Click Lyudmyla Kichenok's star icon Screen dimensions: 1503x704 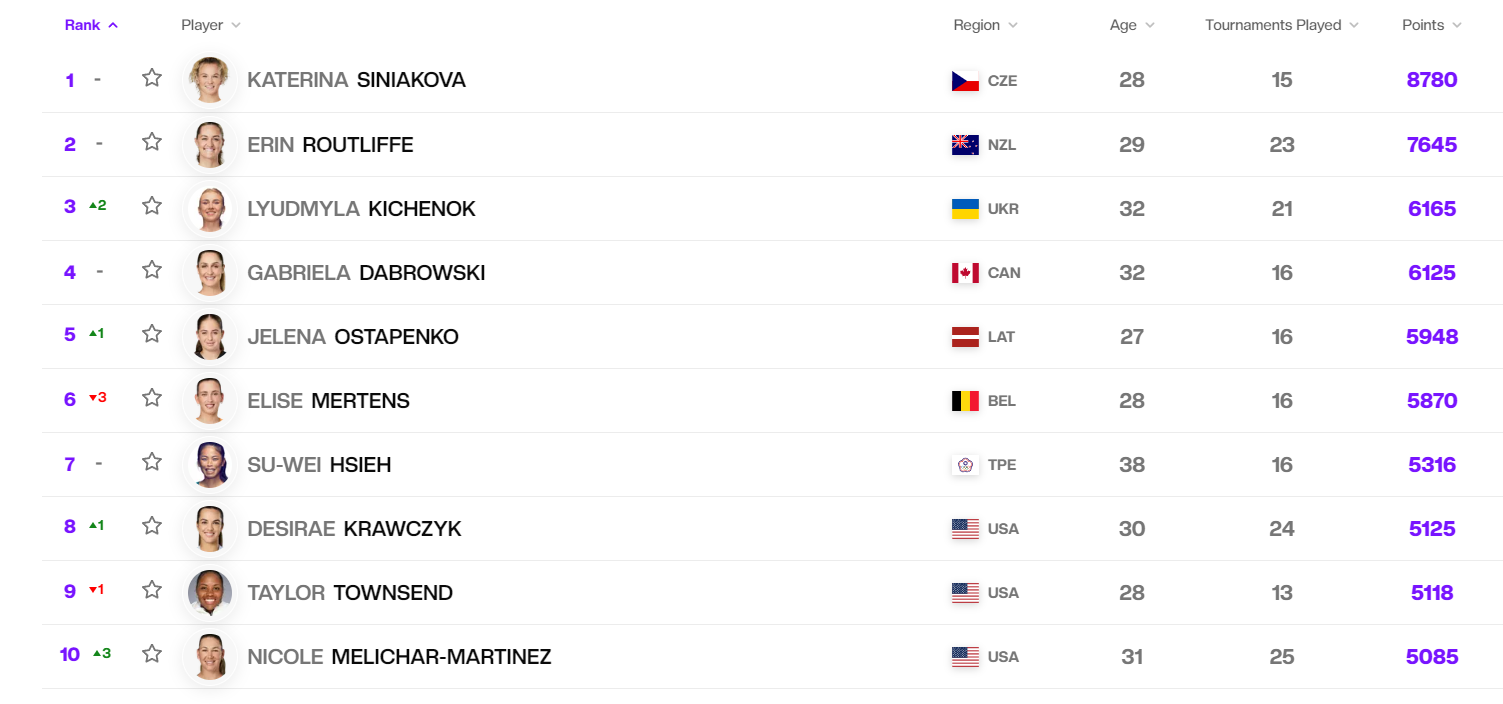(152, 206)
